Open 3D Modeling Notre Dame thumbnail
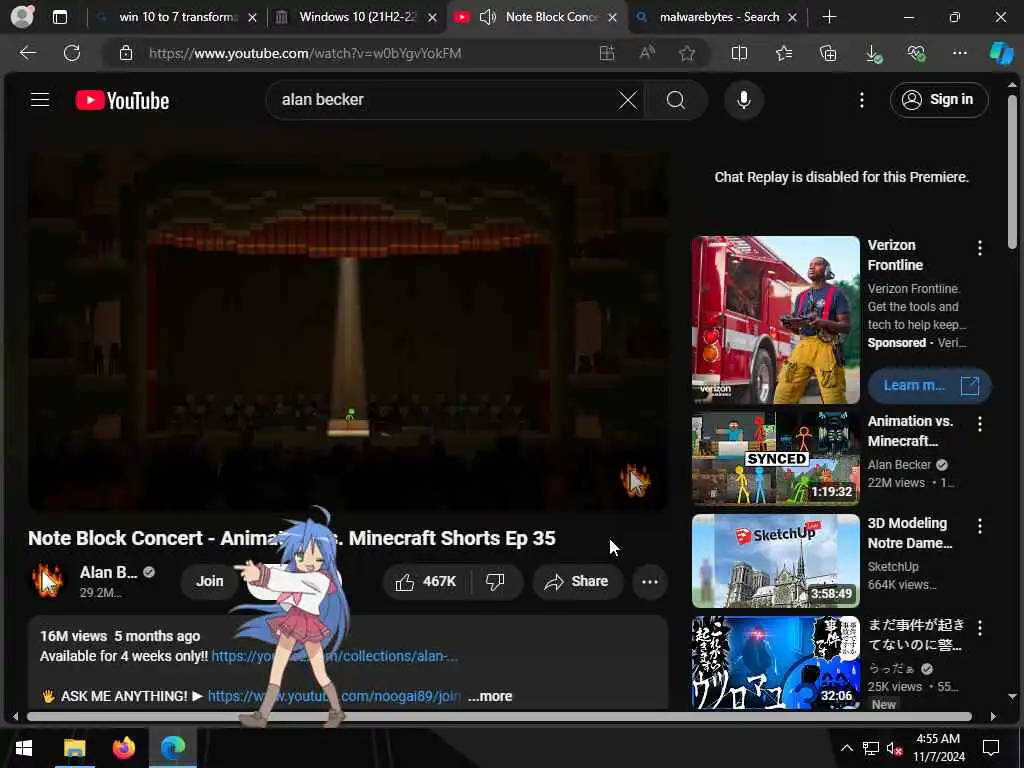The image size is (1024, 768). tap(775, 560)
